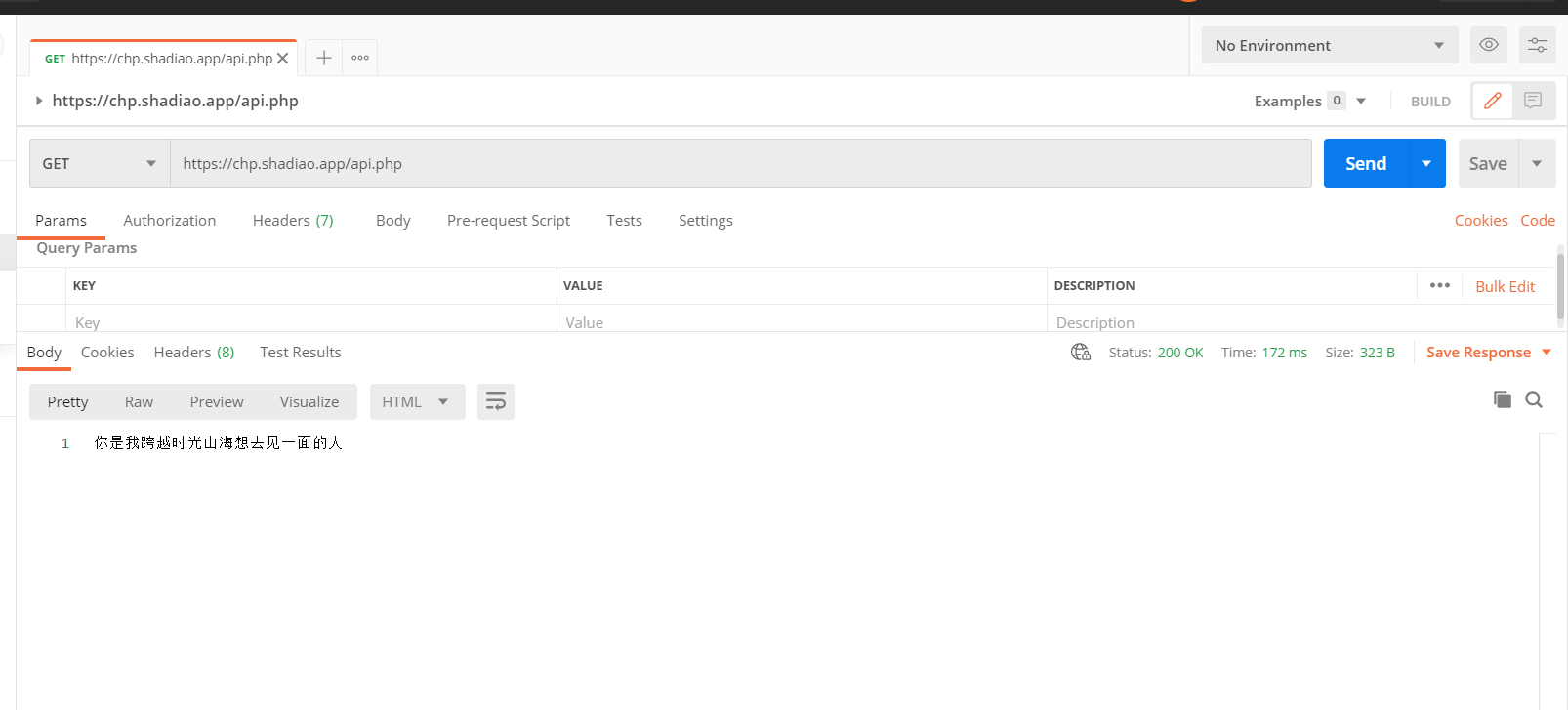
Task: Open the Cookies link on the right
Action: coord(1481,221)
